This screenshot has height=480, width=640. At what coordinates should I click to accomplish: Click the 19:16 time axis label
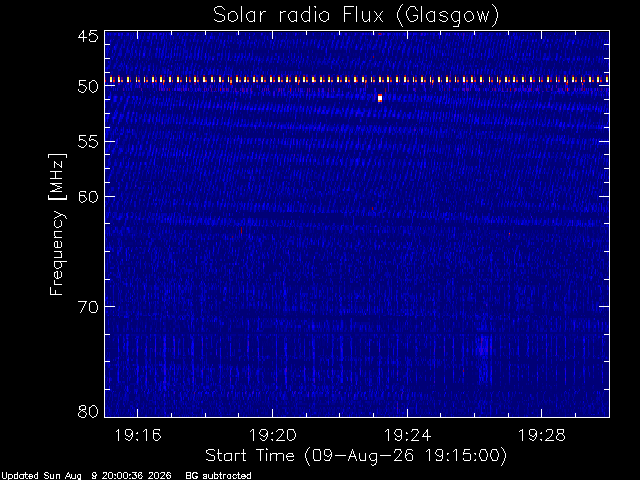tap(138, 435)
